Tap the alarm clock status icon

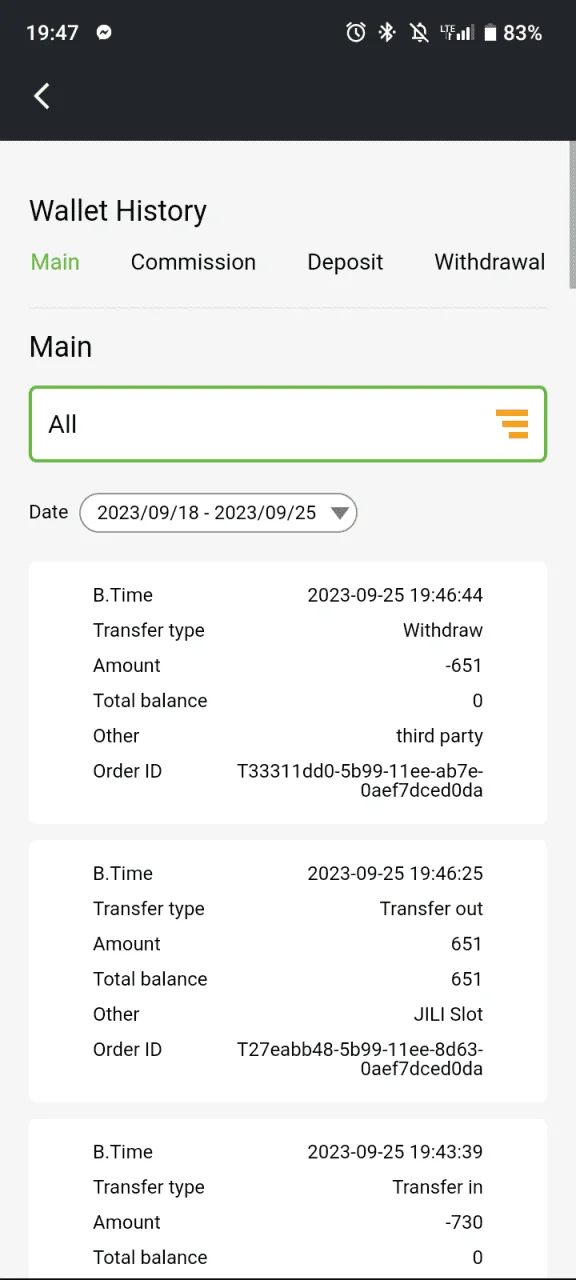[x=356, y=33]
